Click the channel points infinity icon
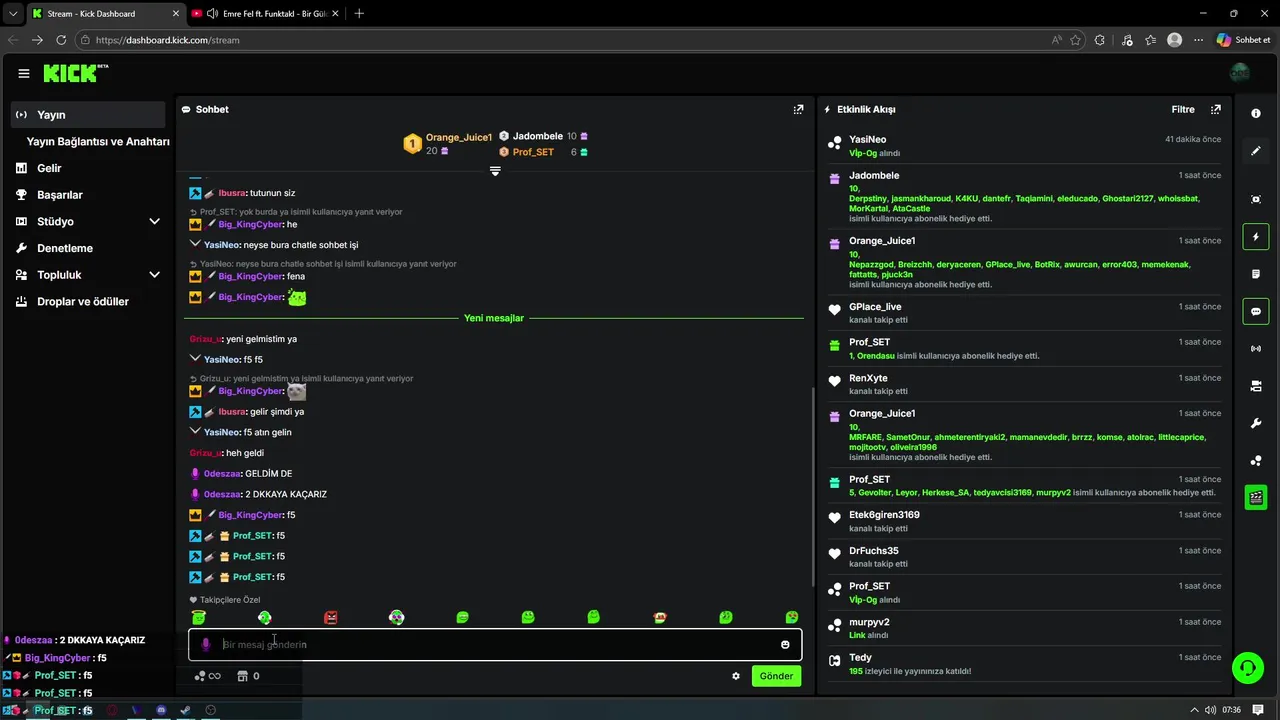Screen dimensions: 1280x720 click(207, 676)
